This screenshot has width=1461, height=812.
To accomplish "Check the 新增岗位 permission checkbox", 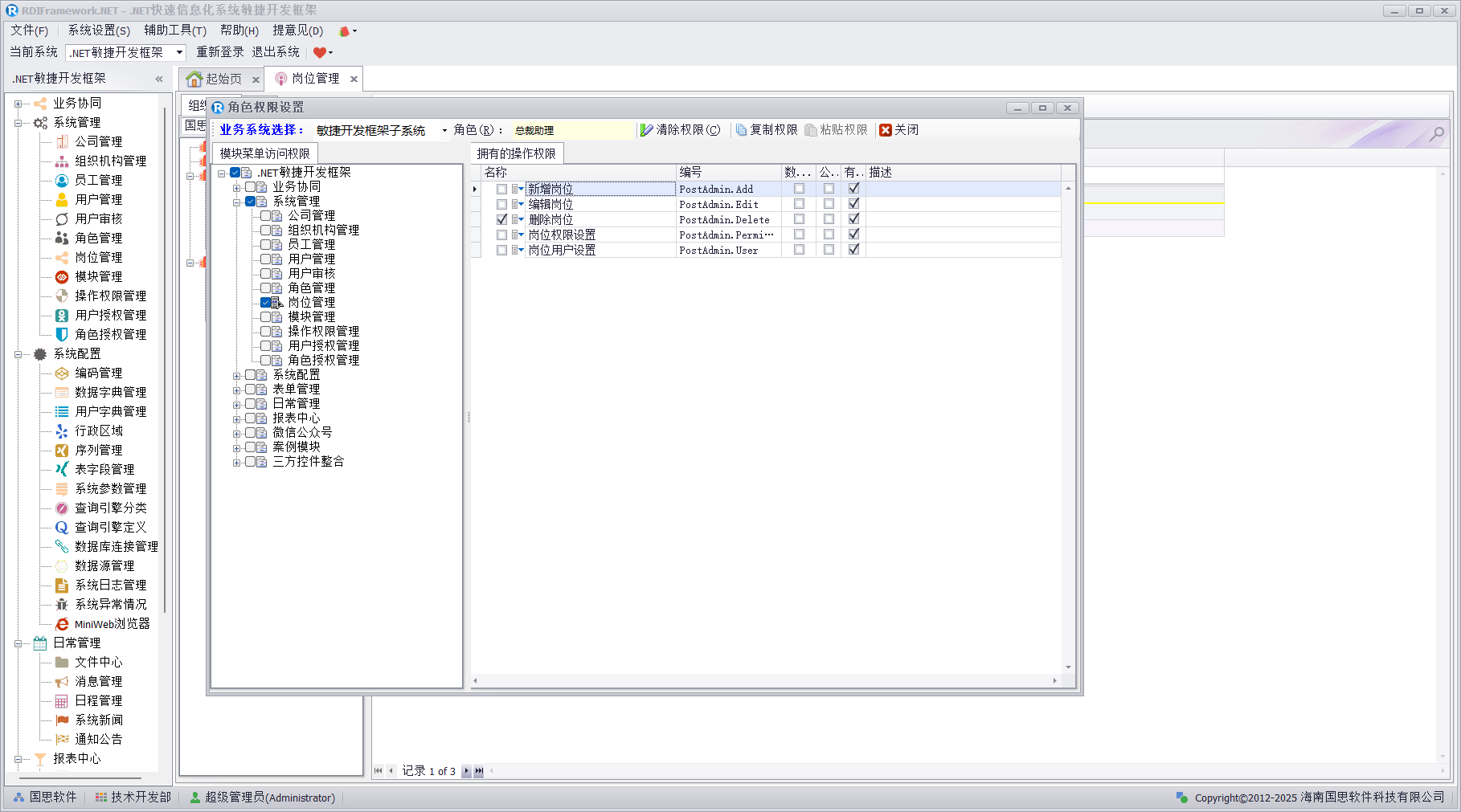I will 501,190.
